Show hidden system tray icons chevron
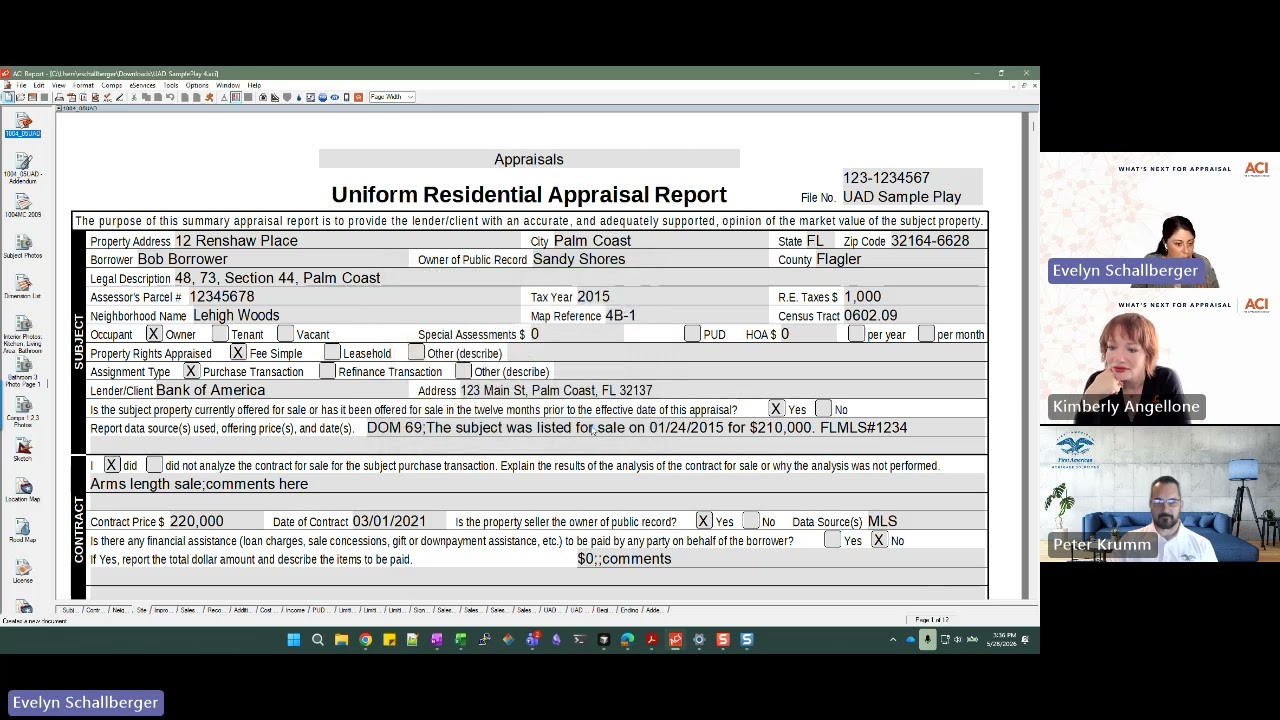 893,640
